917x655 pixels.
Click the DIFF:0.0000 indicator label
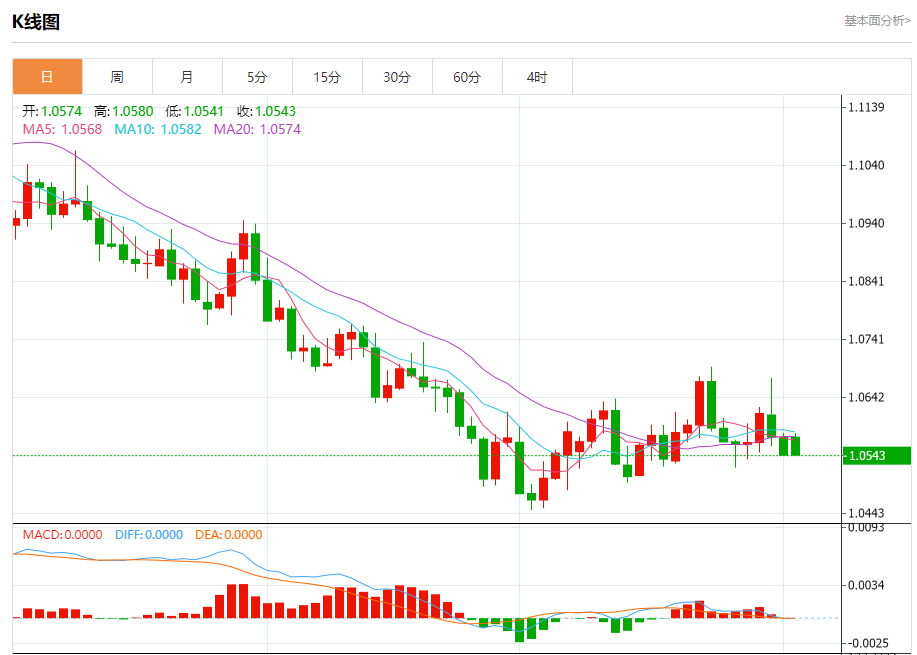pyautogui.click(x=149, y=535)
